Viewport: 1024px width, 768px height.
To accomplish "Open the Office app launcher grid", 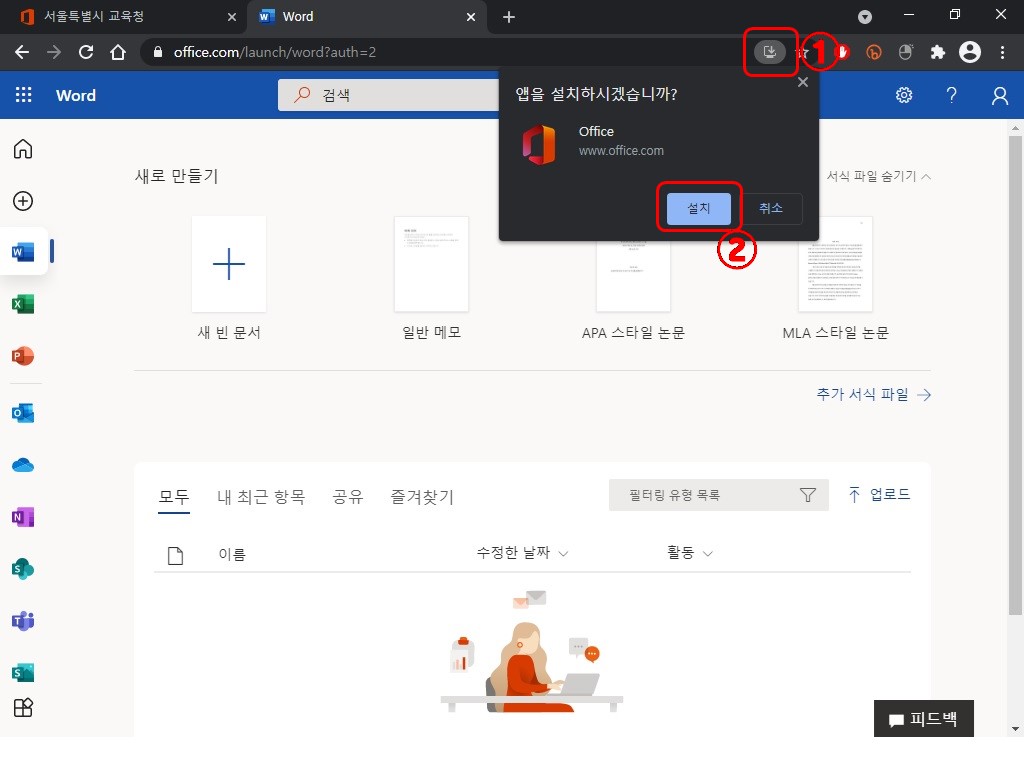I will pyautogui.click(x=24, y=95).
